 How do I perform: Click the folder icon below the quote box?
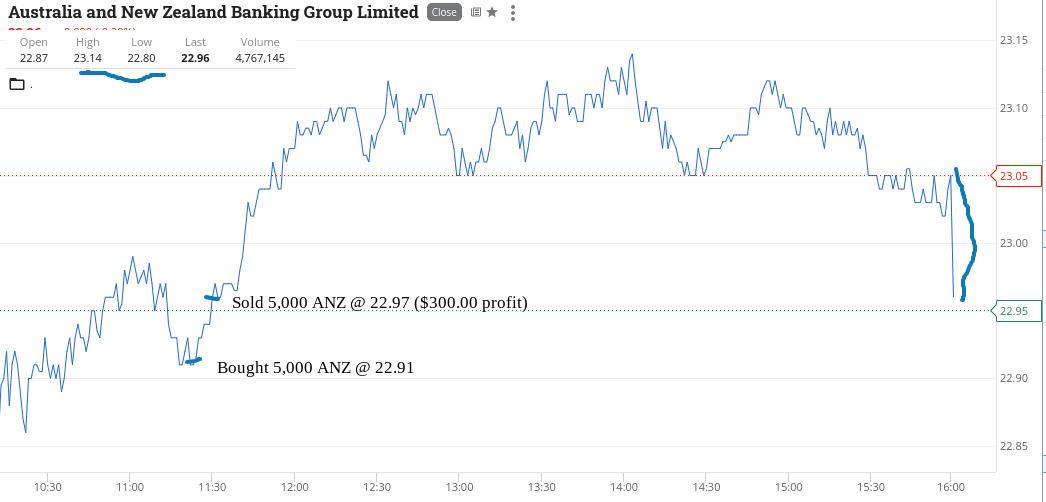coord(17,84)
